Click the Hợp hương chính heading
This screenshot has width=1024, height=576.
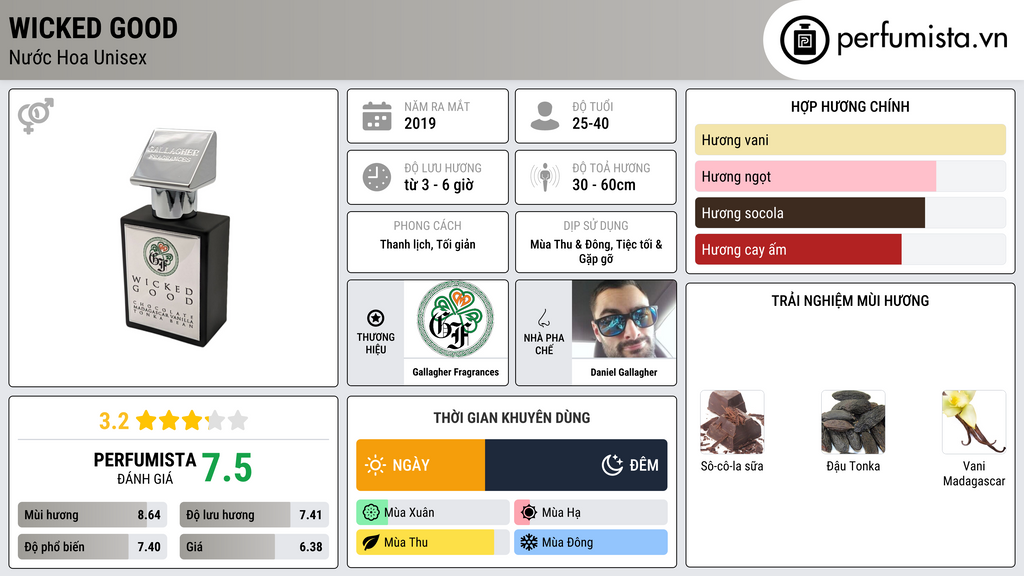[x=850, y=106]
